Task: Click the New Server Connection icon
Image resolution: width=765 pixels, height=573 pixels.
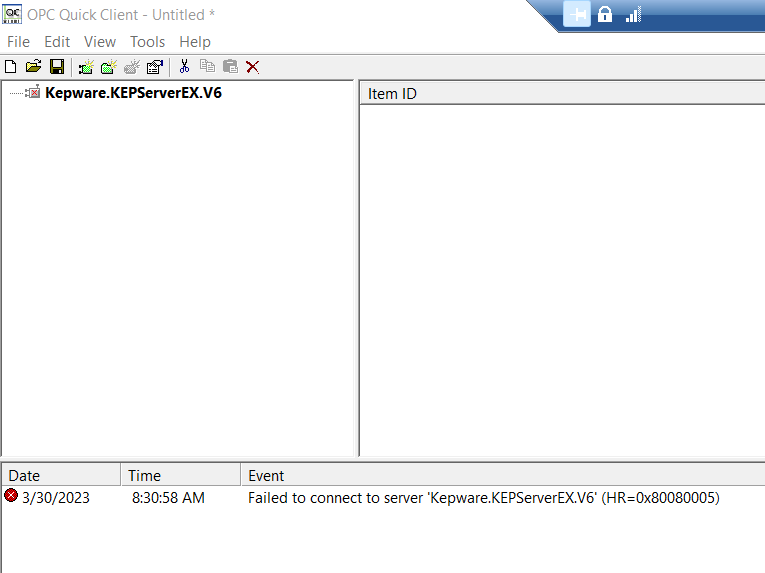Action: click(x=86, y=67)
